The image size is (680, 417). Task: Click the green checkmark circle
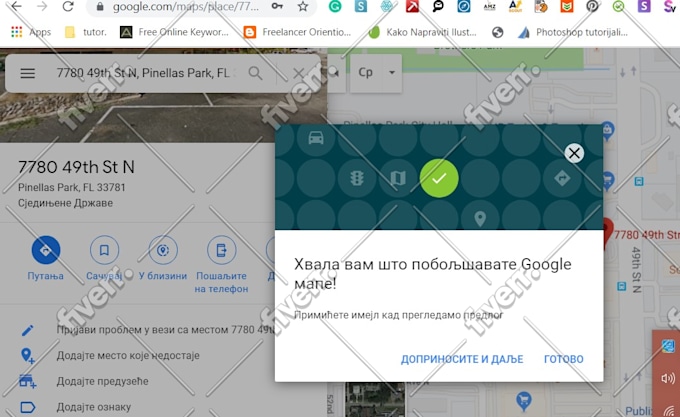point(439,178)
